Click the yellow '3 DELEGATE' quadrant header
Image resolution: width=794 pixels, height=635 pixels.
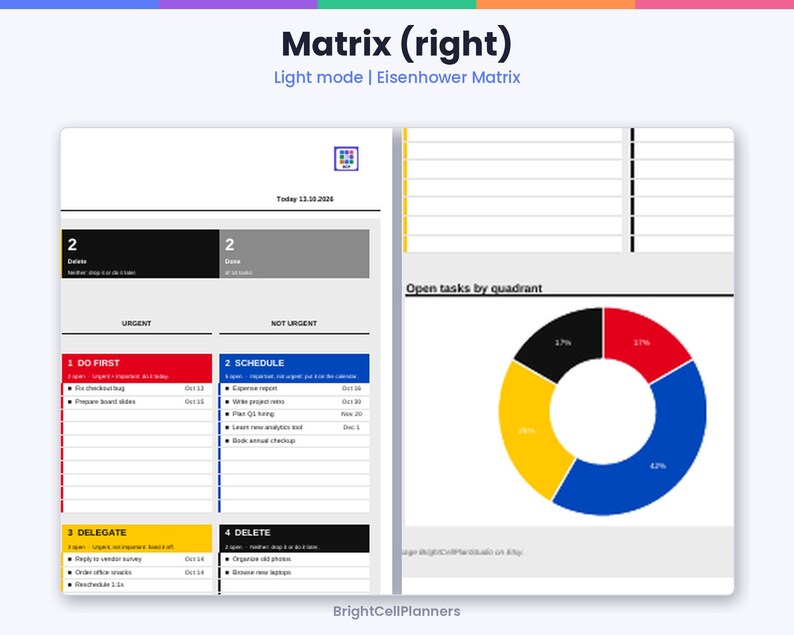coord(137,538)
